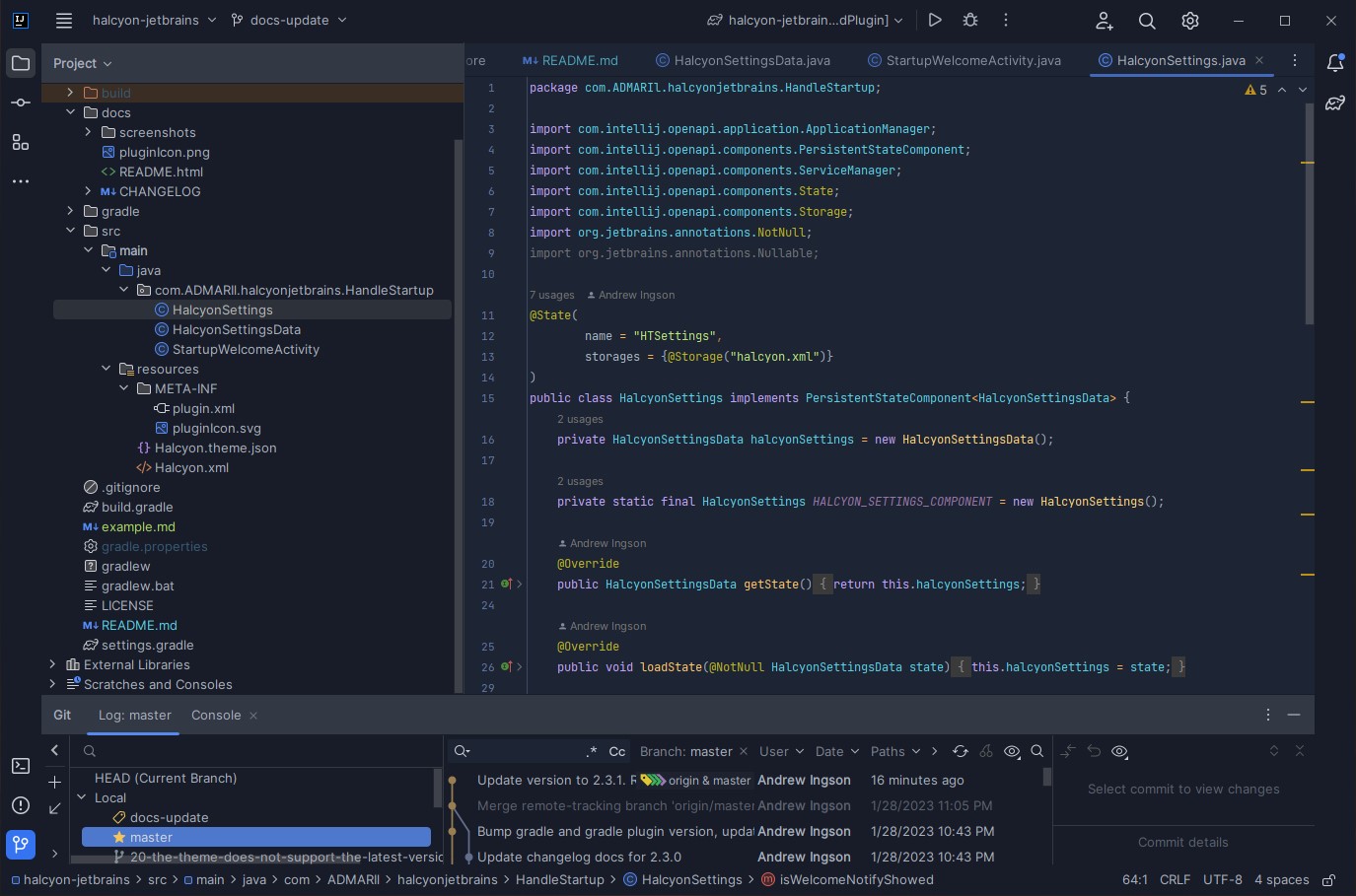Collapse the Local branches node
Image resolution: width=1356 pixels, height=896 pixels.
[82, 797]
